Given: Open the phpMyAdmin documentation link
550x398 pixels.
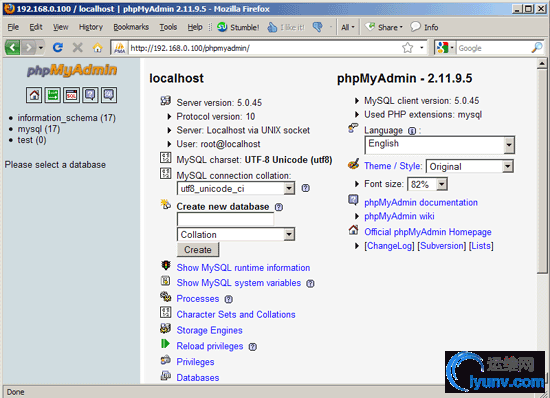Looking at the screenshot, I should [x=421, y=203].
